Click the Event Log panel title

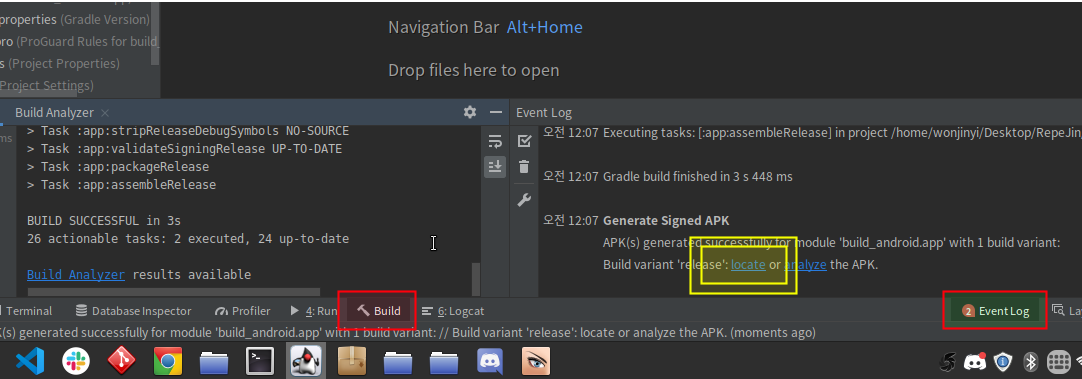[544, 113]
